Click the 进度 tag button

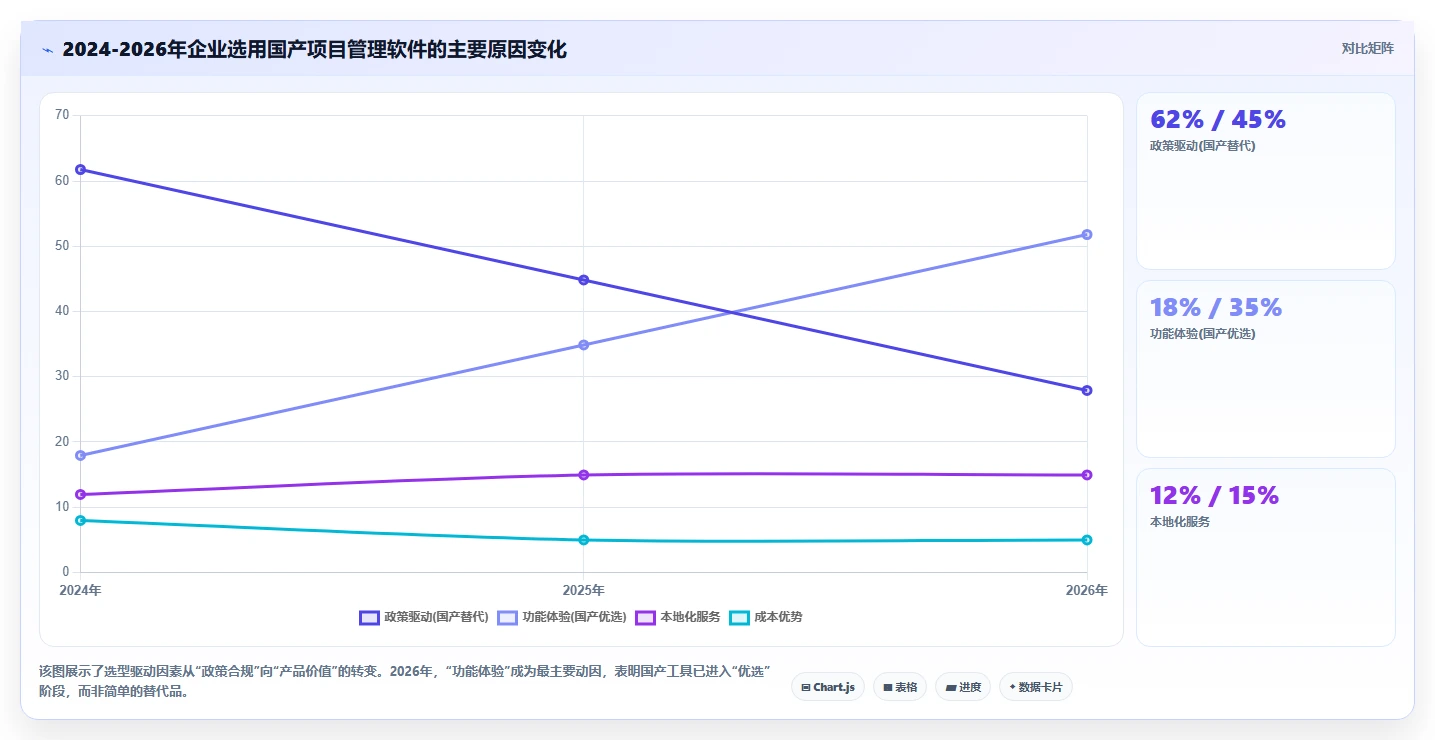pyautogui.click(x=963, y=687)
